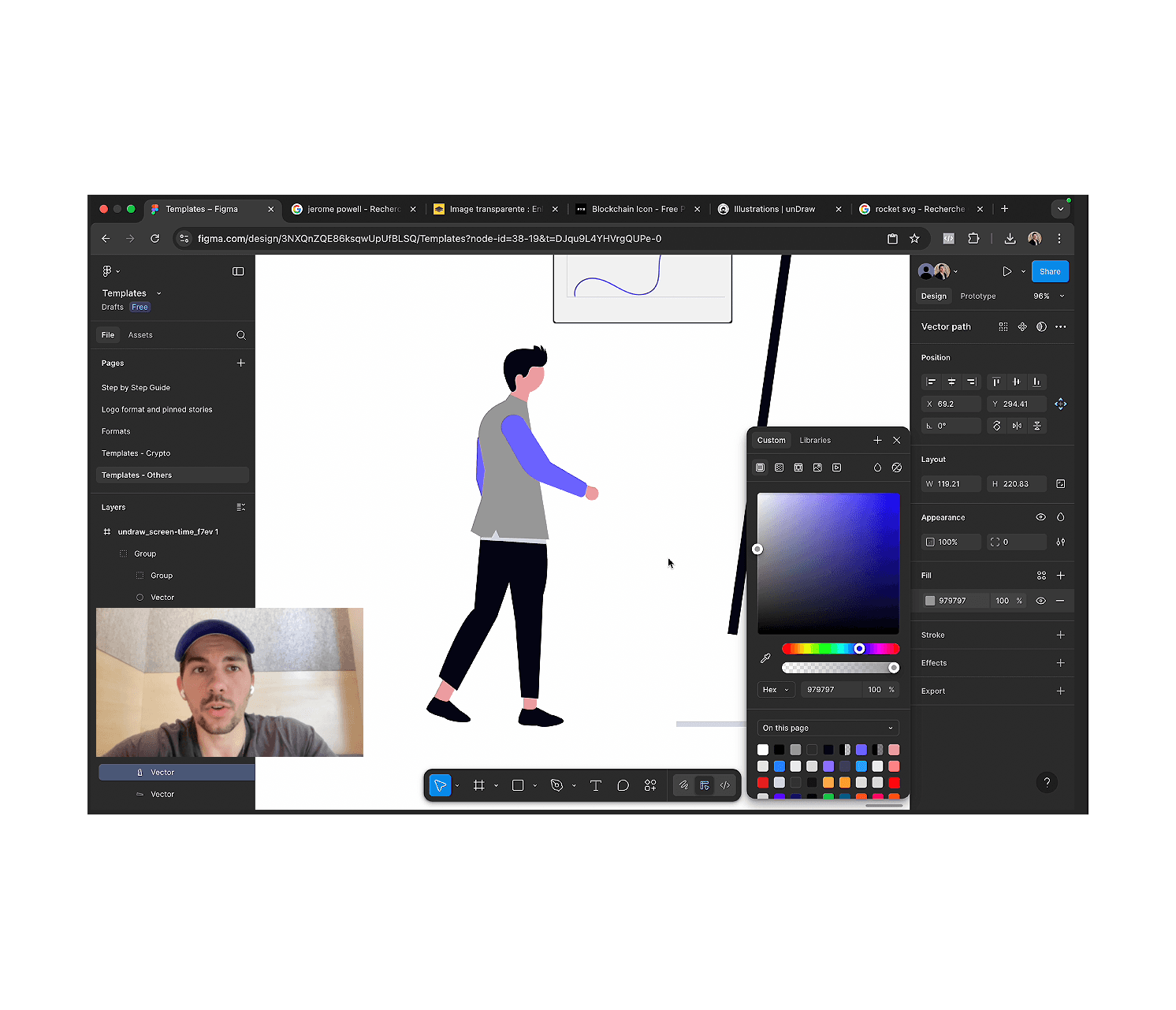Select the Text tool
This screenshot has height=1010, width=1176.
pyautogui.click(x=596, y=785)
